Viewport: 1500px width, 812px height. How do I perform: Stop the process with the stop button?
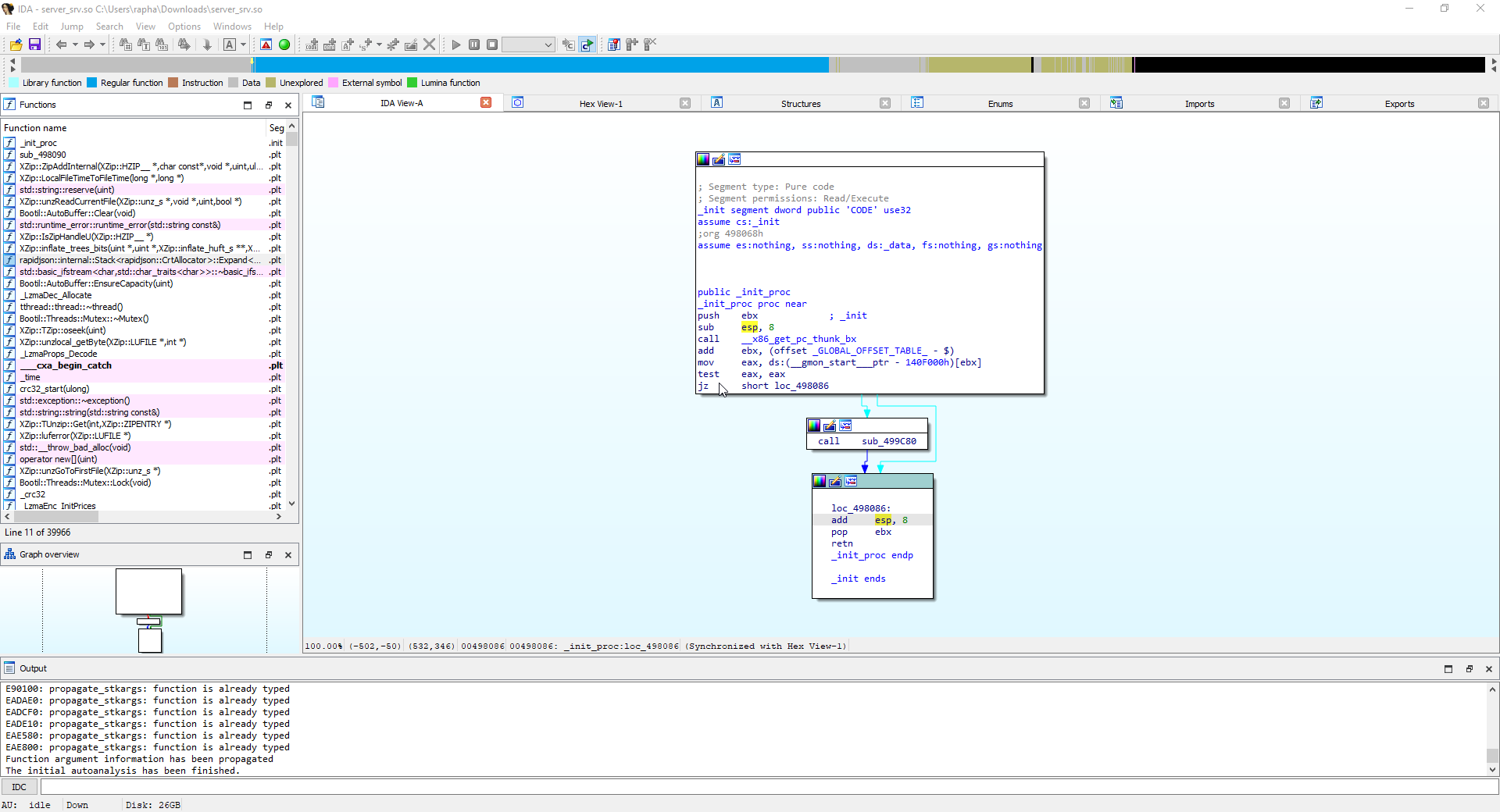click(x=492, y=45)
